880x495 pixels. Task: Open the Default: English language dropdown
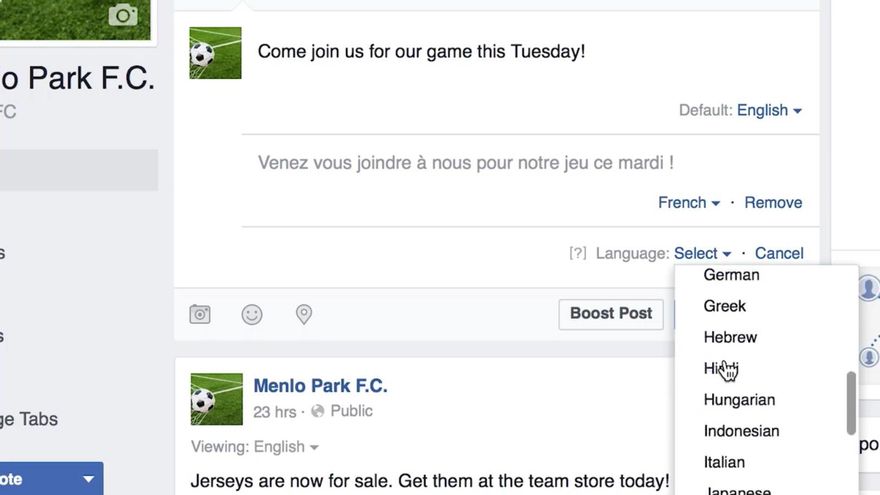[x=769, y=111]
